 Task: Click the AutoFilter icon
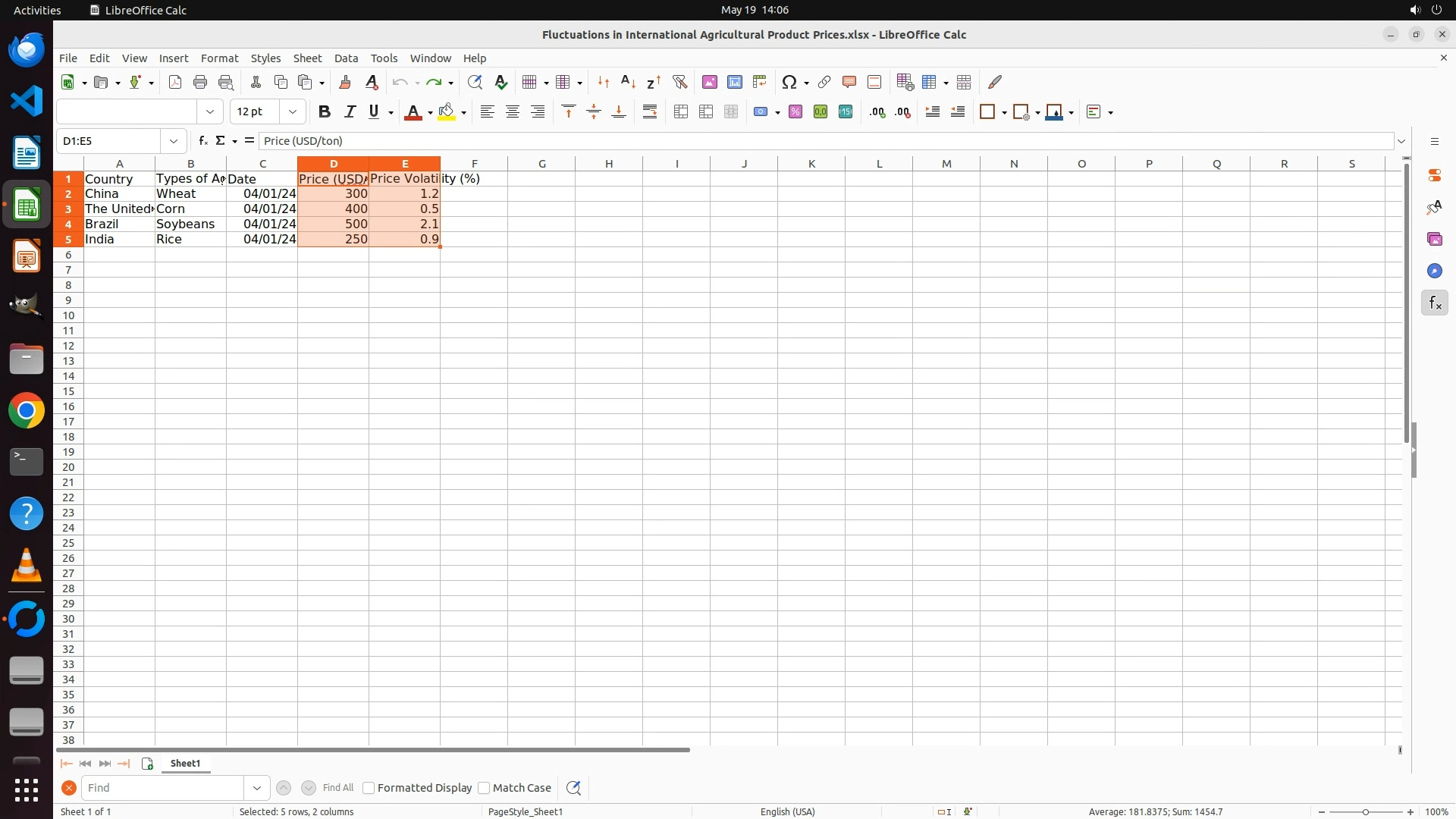tap(679, 82)
